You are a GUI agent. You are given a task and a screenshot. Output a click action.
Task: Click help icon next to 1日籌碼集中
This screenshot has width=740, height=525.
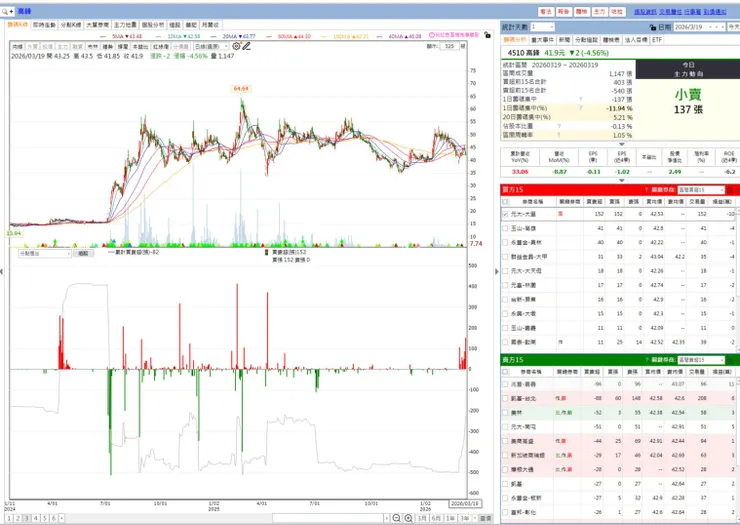coord(580,99)
